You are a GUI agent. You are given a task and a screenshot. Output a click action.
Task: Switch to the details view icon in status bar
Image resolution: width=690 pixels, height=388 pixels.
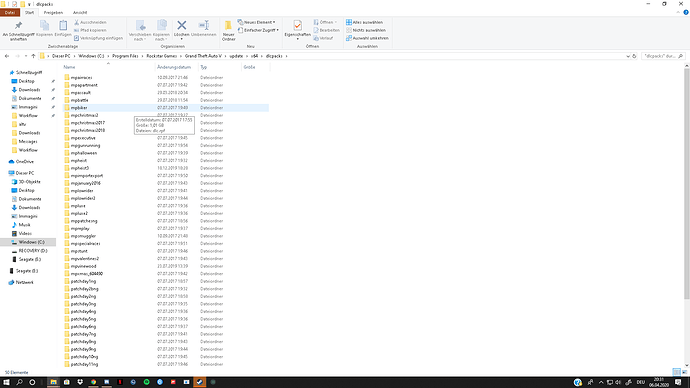[676, 372]
